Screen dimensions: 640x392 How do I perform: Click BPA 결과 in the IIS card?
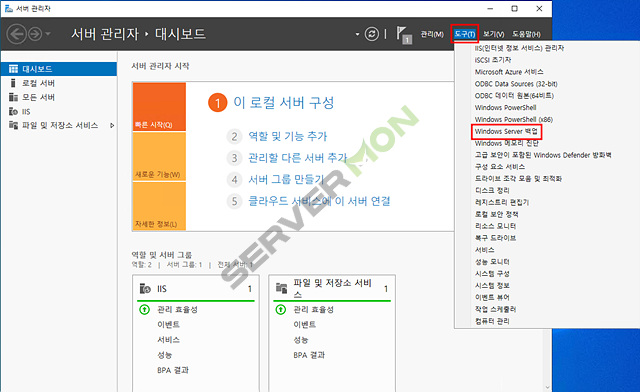coord(173,370)
